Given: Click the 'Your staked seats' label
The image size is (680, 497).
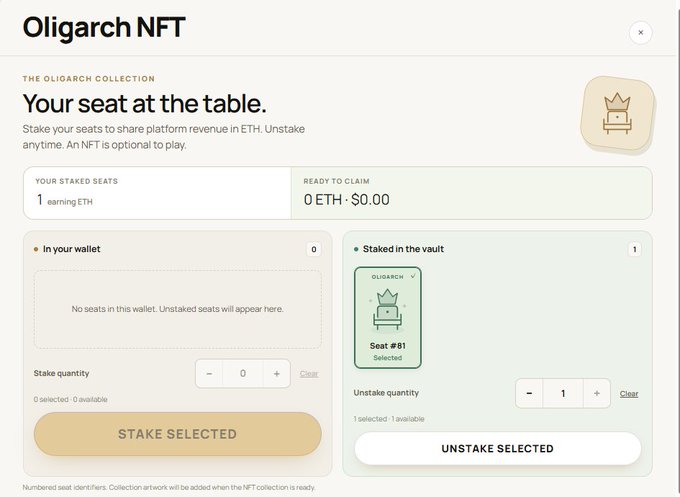Looking at the screenshot, I should coord(76,181).
